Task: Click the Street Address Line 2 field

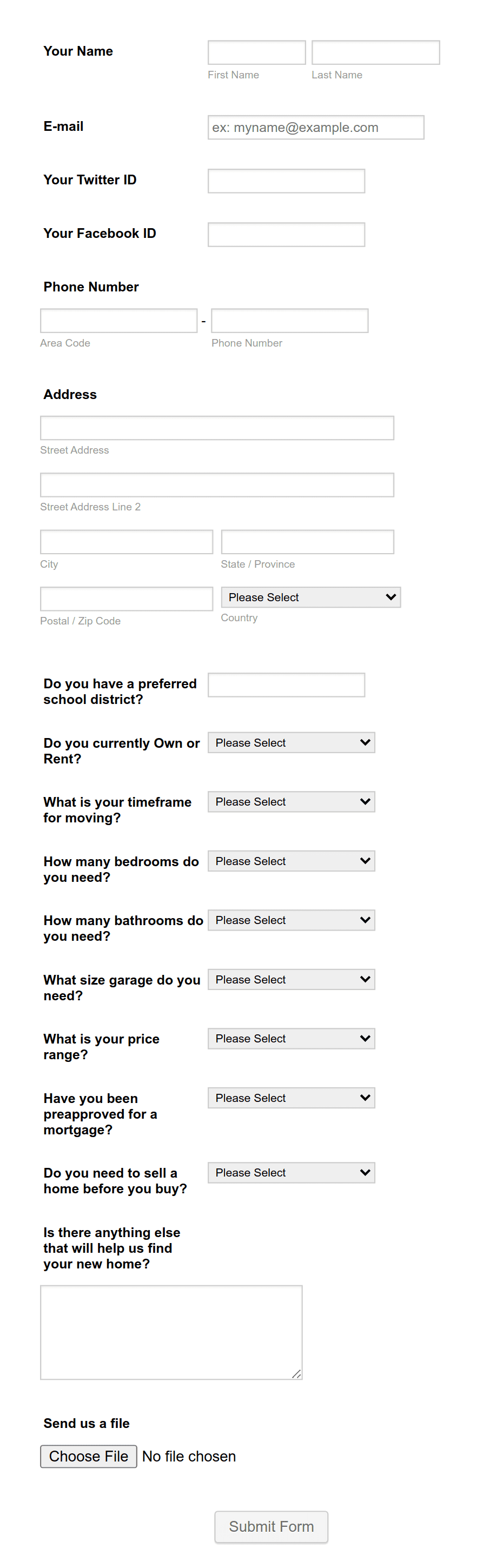Action: 217,485
